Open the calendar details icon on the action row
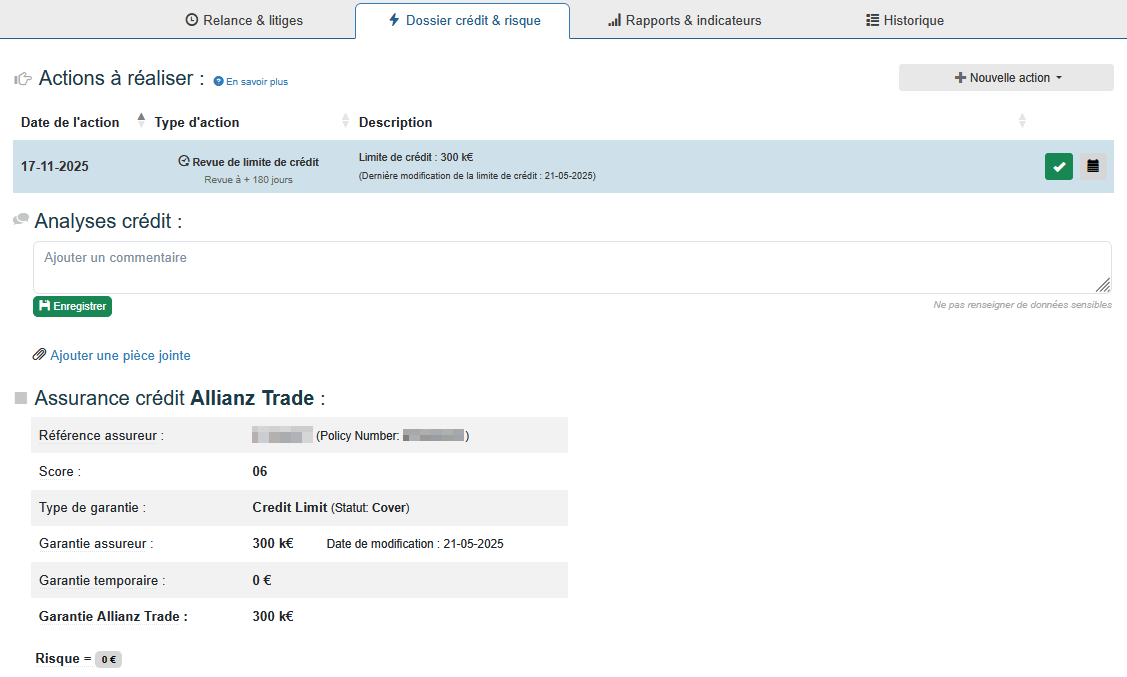The width and height of the screenshot is (1127, 677). (1092, 166)
